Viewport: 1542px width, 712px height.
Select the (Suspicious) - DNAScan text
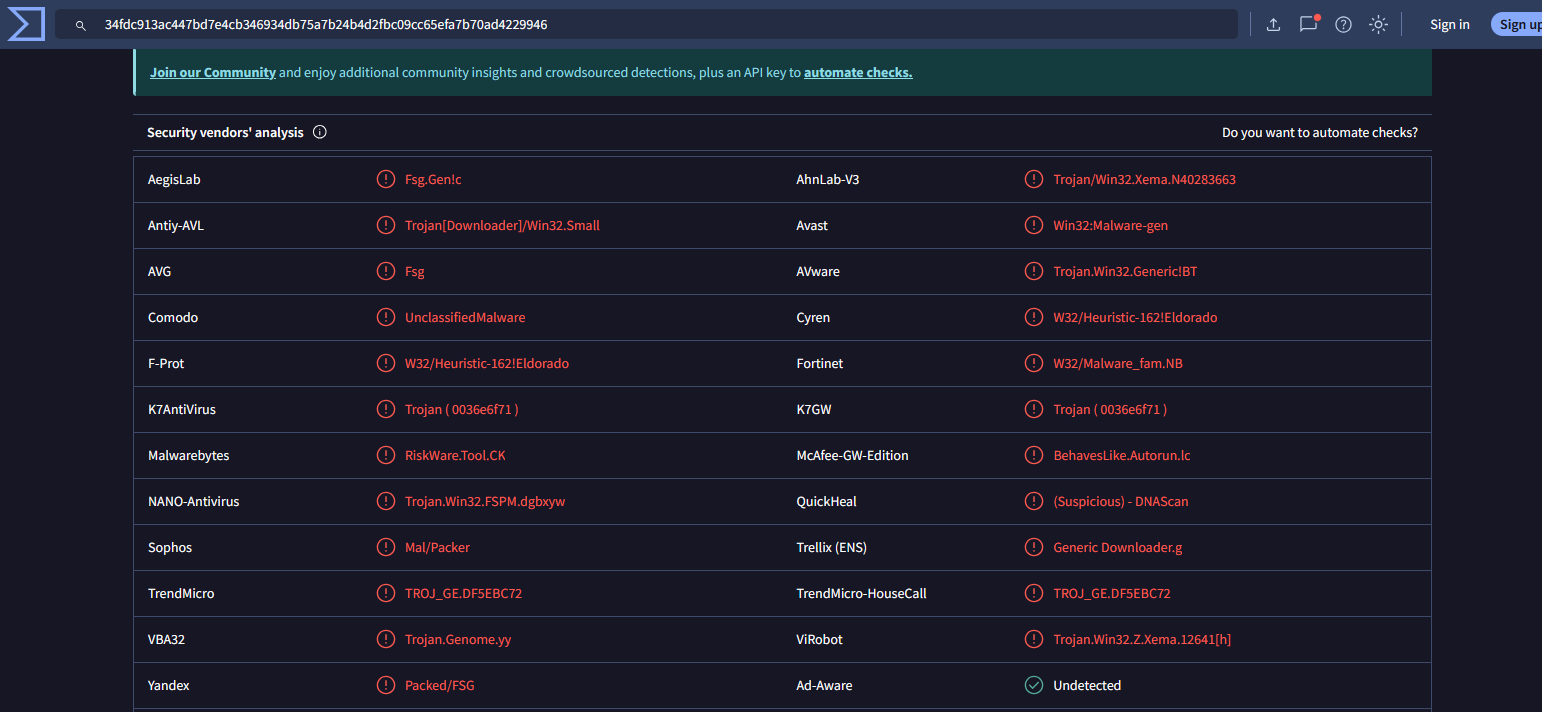[1121, 501]
